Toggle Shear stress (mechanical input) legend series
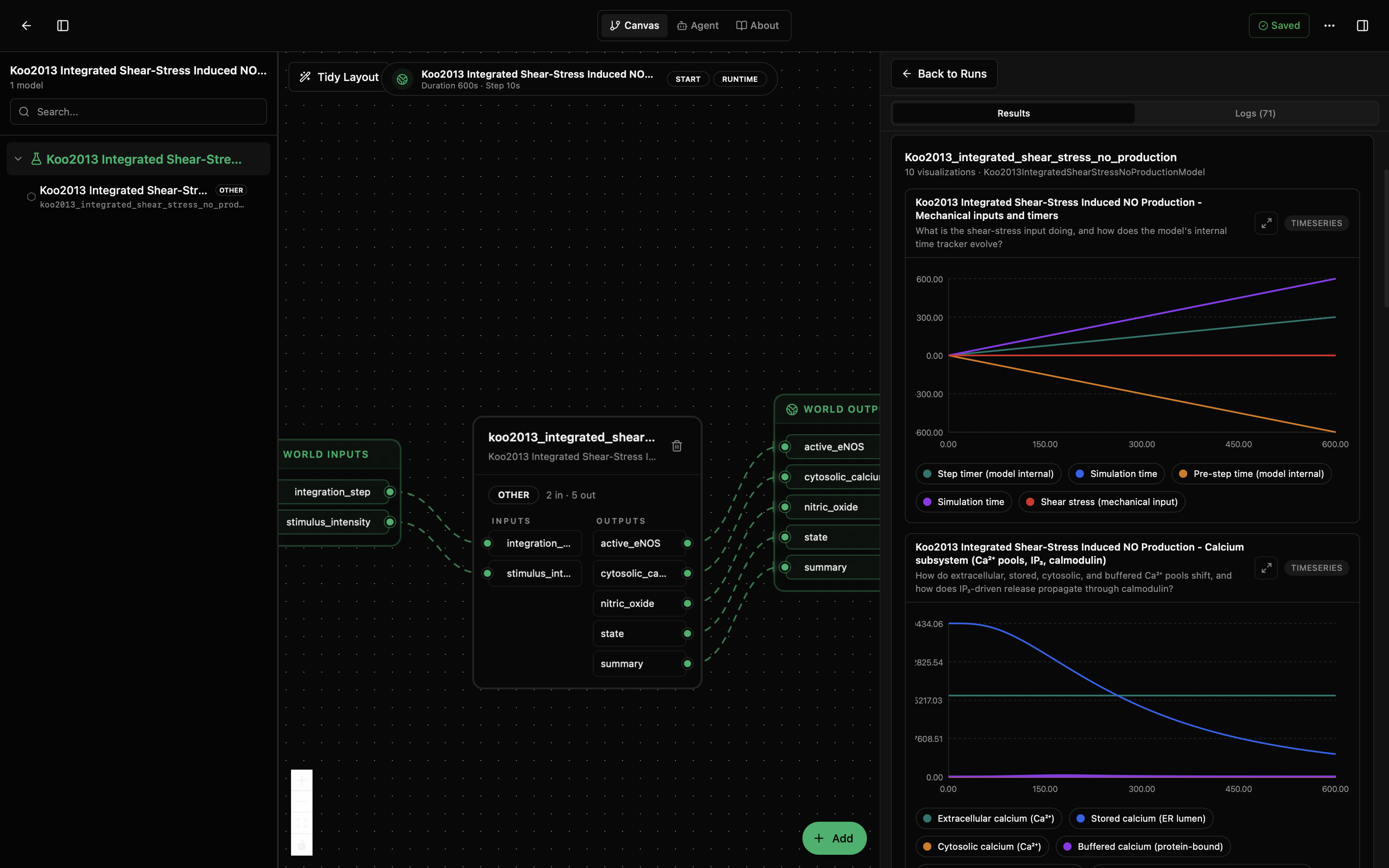This screenshot has height=868, width=1389. pyautogui.click(x=1101, y=502)
